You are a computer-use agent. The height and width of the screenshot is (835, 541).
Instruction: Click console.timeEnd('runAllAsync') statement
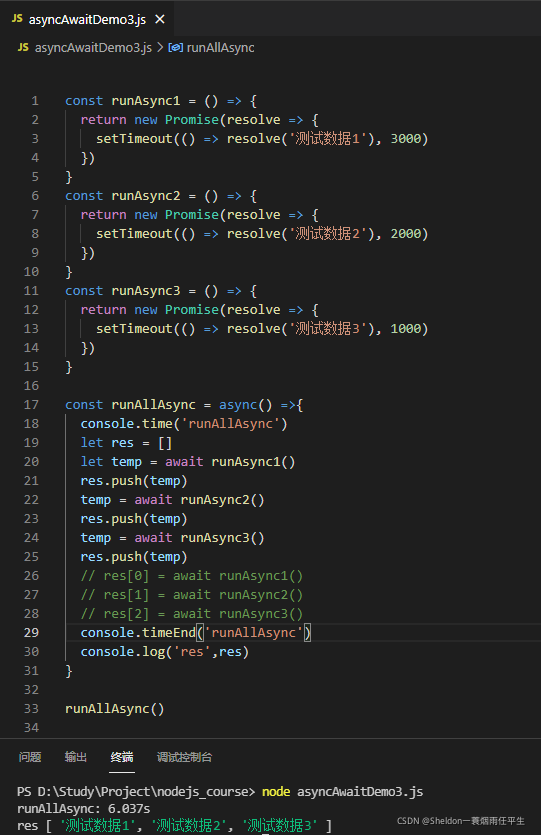(196, 633)
